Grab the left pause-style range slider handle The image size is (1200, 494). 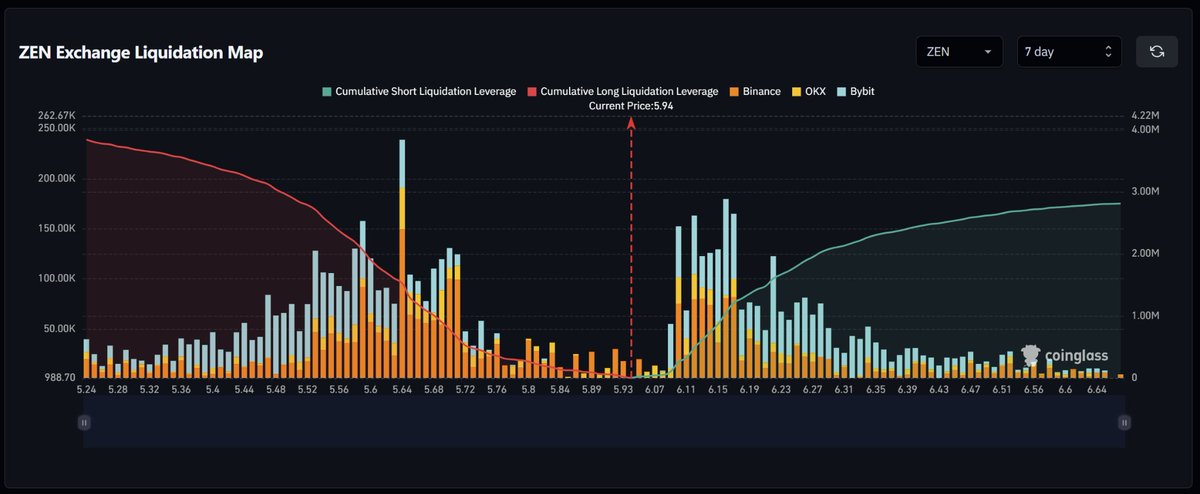(84, 423)
